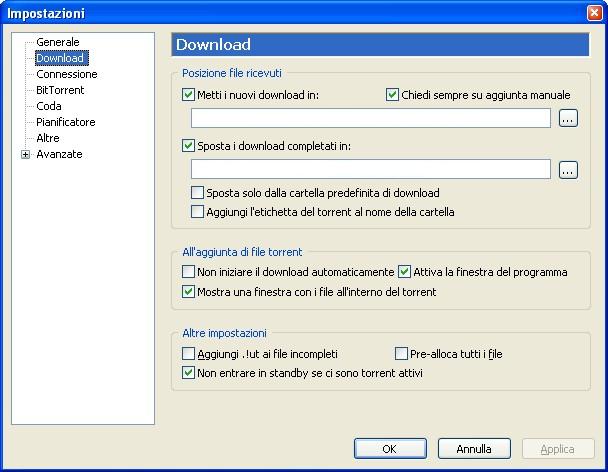The image size is (608, 472).
Task: Check 'Aggiungi l'etichetta del torrent' option
Action: pos(198,211)
